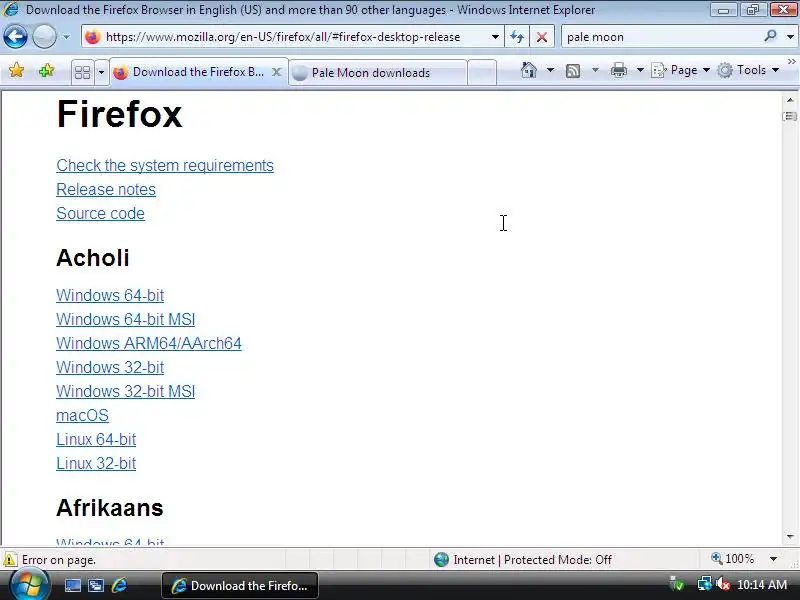Expand the Feeds dropdown arrow
Viewport: 800px width, 600px height.
595,70
